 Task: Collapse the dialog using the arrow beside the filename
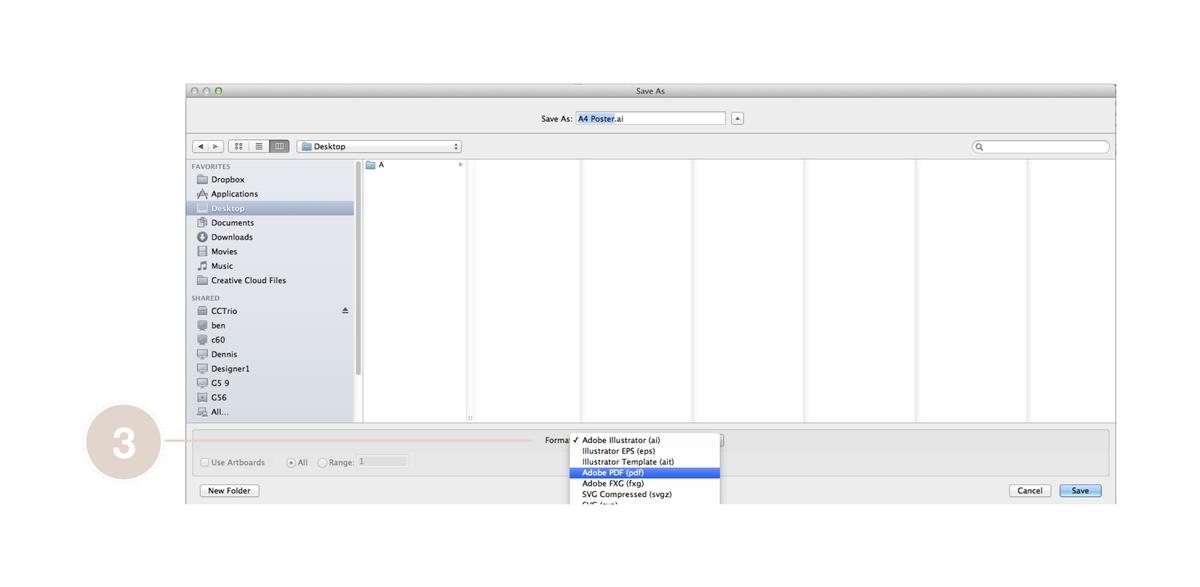738,118
